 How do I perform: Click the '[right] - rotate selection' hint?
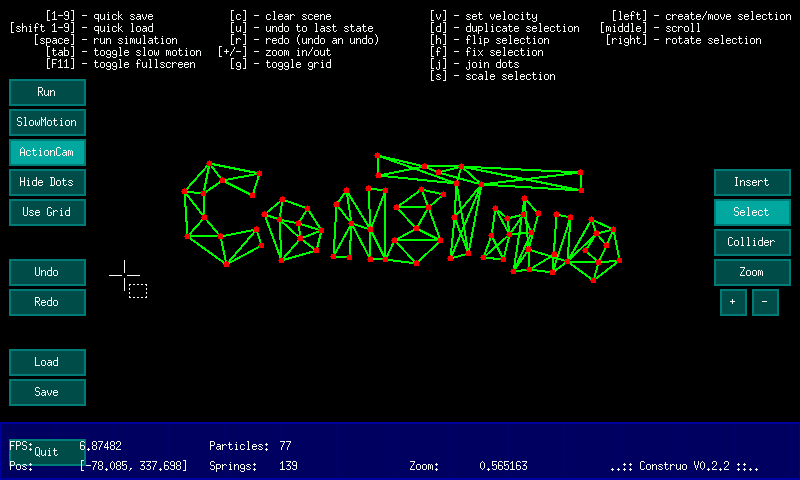point(683,40)
